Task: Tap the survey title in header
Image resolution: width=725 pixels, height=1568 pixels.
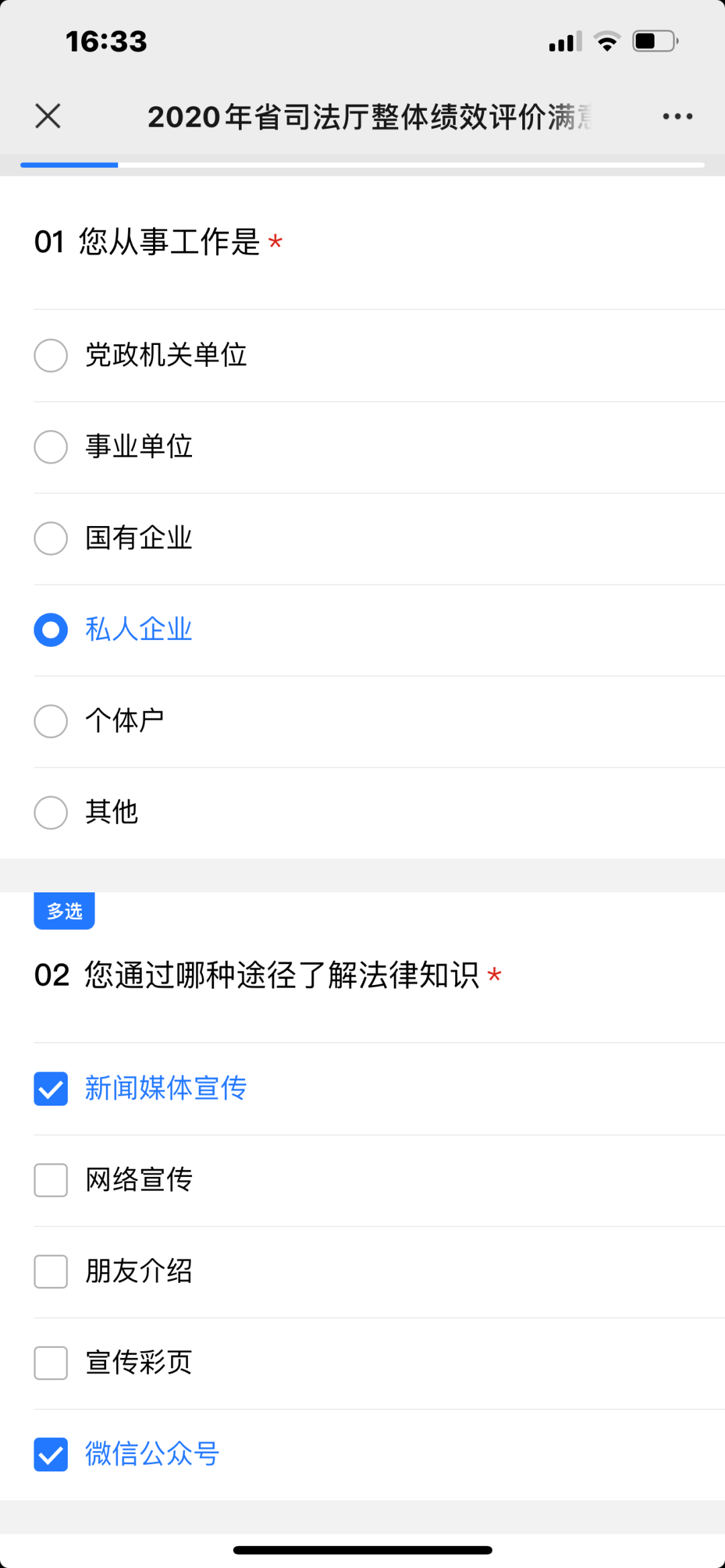Action: point(369,117)
